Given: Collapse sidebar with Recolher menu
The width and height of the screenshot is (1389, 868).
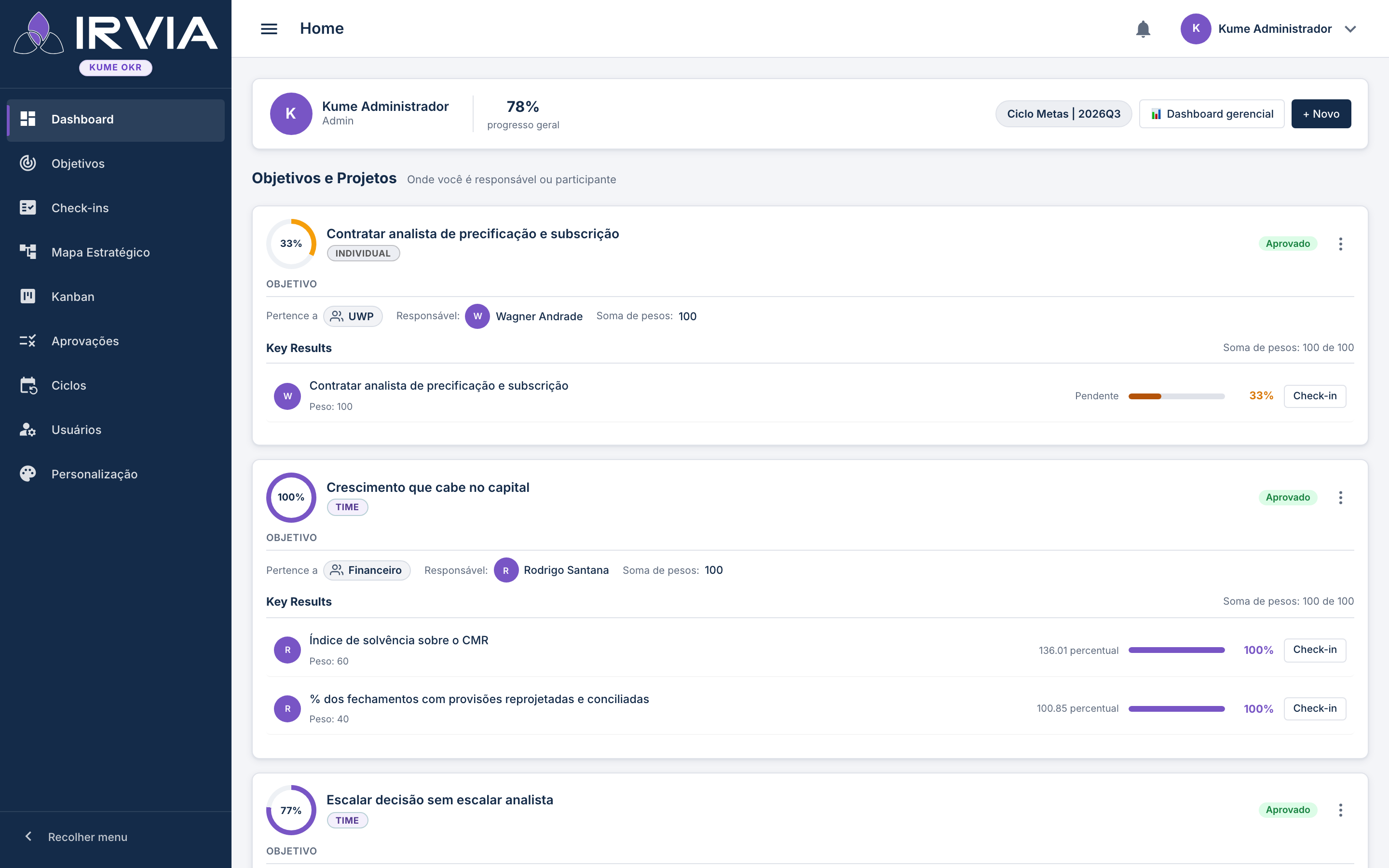Looking at the screenshot, I should tap(76, 837).
